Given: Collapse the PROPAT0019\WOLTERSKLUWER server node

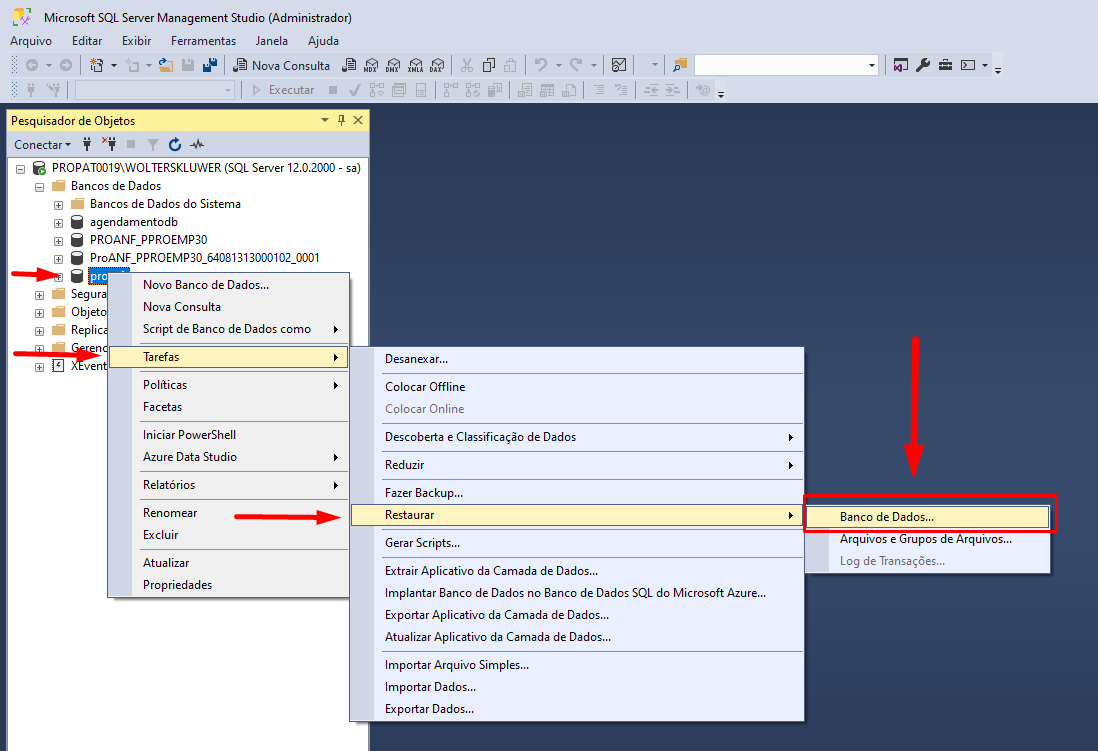Looking at the screenshot, I should (x=20, y=169).
